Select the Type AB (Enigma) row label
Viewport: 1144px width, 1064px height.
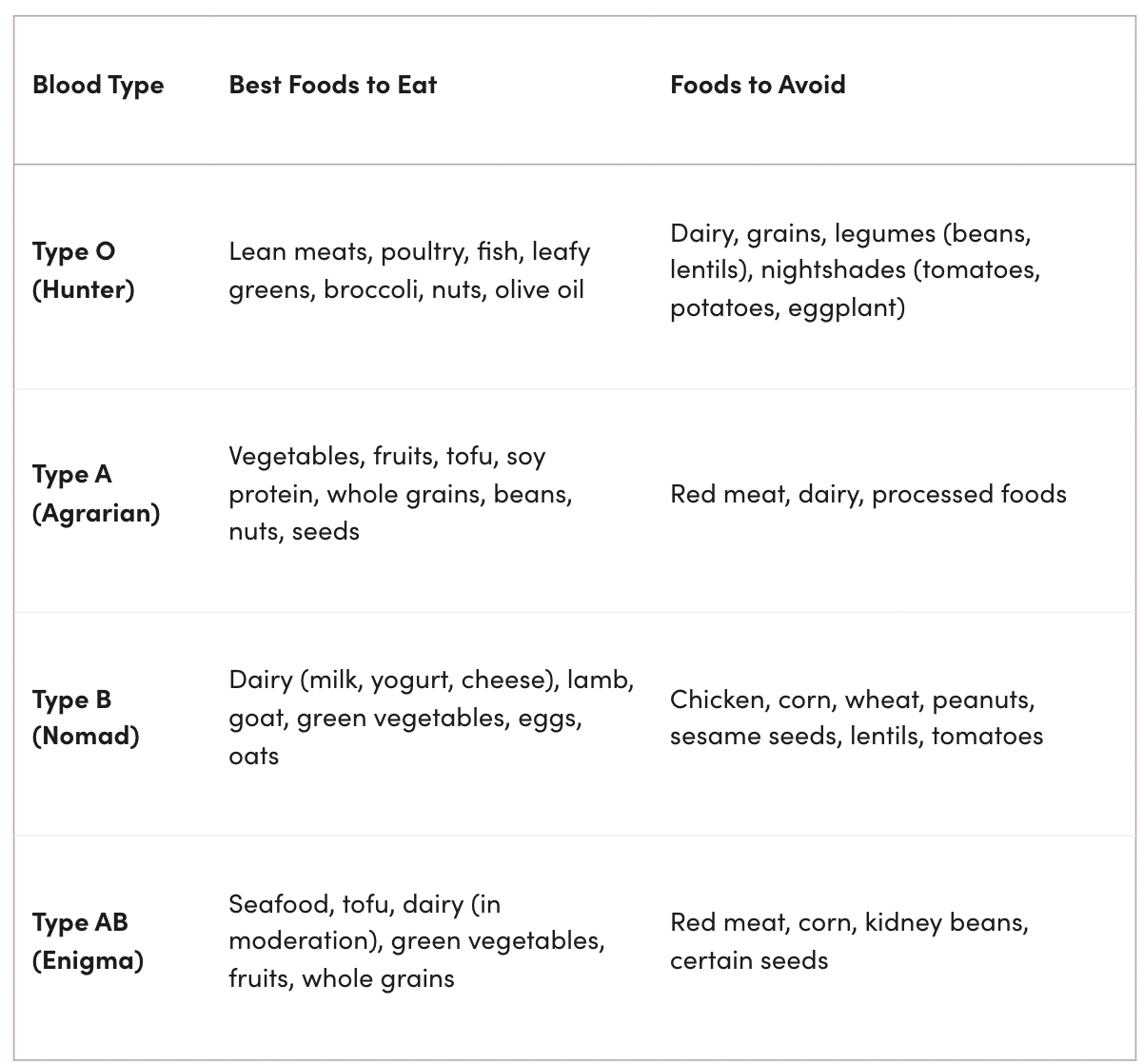[x=88, y=941]
